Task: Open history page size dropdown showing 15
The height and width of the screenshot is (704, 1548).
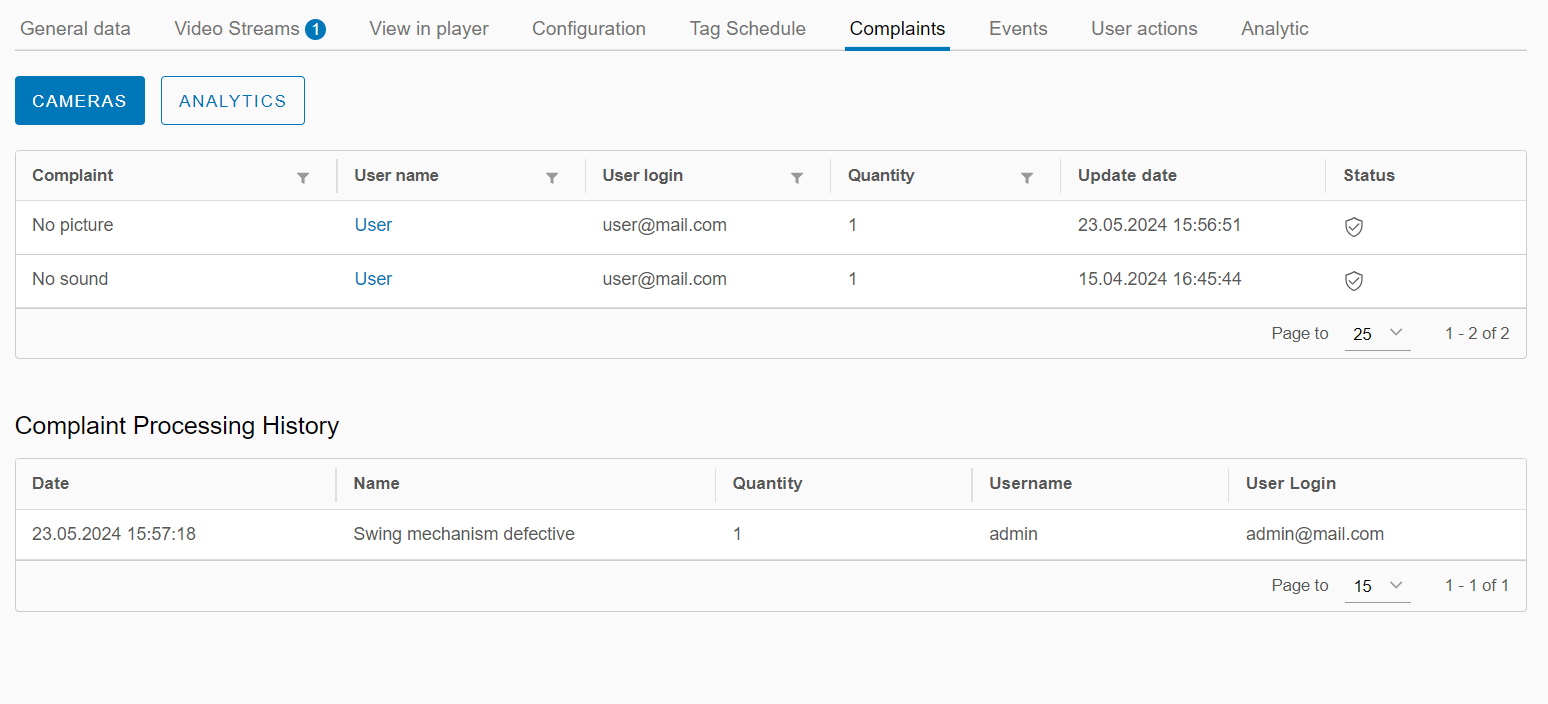Action: pos(1377,586)
